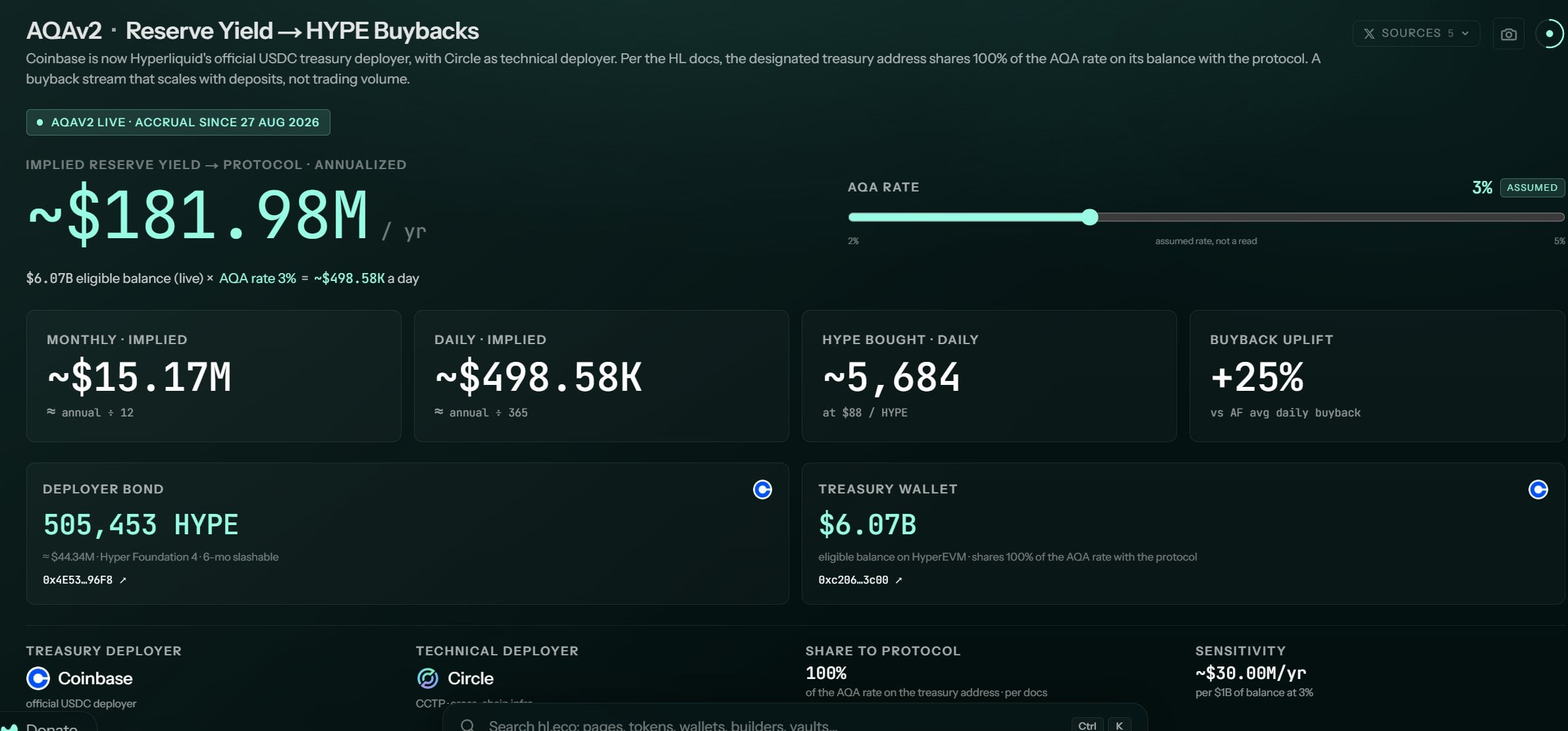Click the +25% buyback uplift value

click(1257, 378)
